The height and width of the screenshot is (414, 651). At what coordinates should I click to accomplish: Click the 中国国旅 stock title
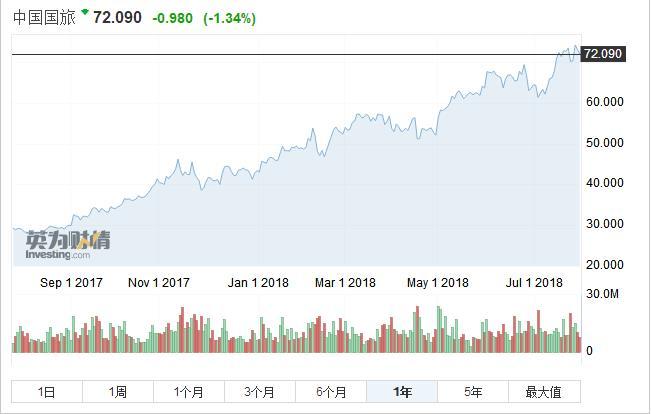(x=44, y=18)
